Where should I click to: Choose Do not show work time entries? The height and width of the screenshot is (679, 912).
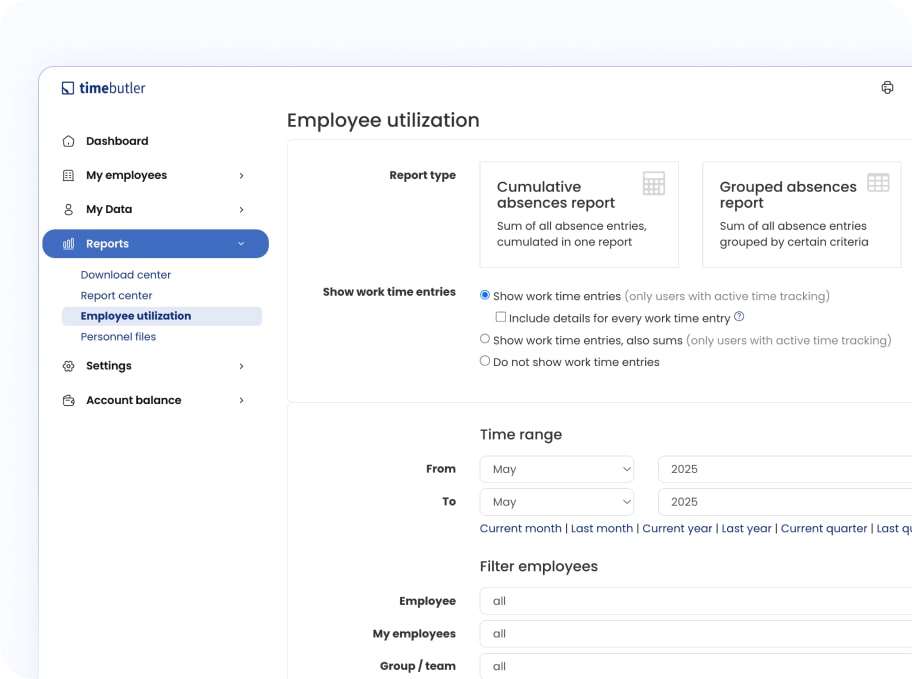(x=485, y=361)
